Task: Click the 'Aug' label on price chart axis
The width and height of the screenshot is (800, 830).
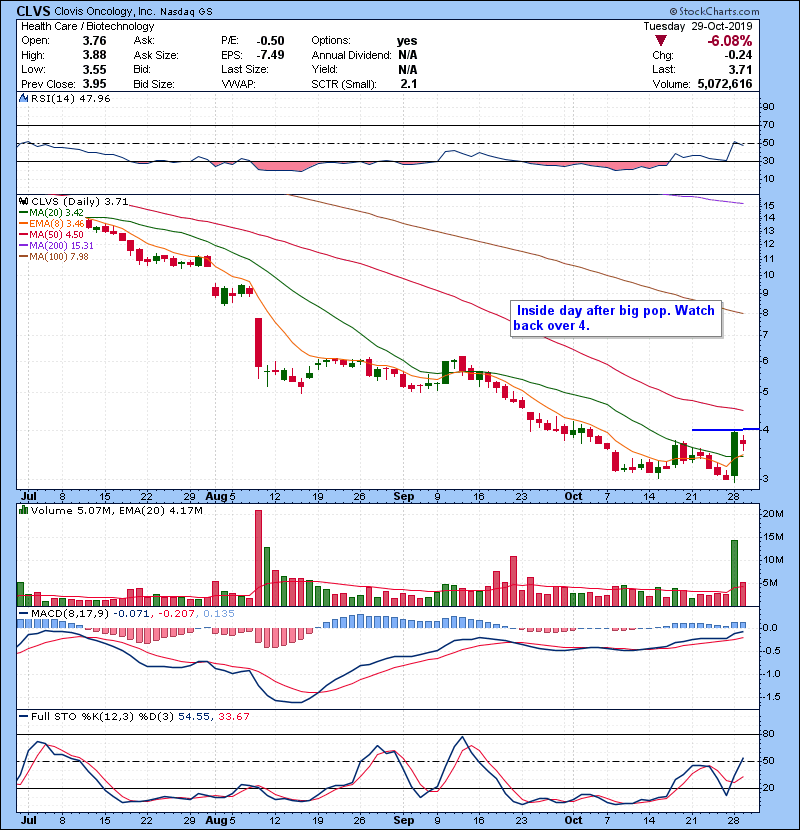Action: tap(216, 497)
